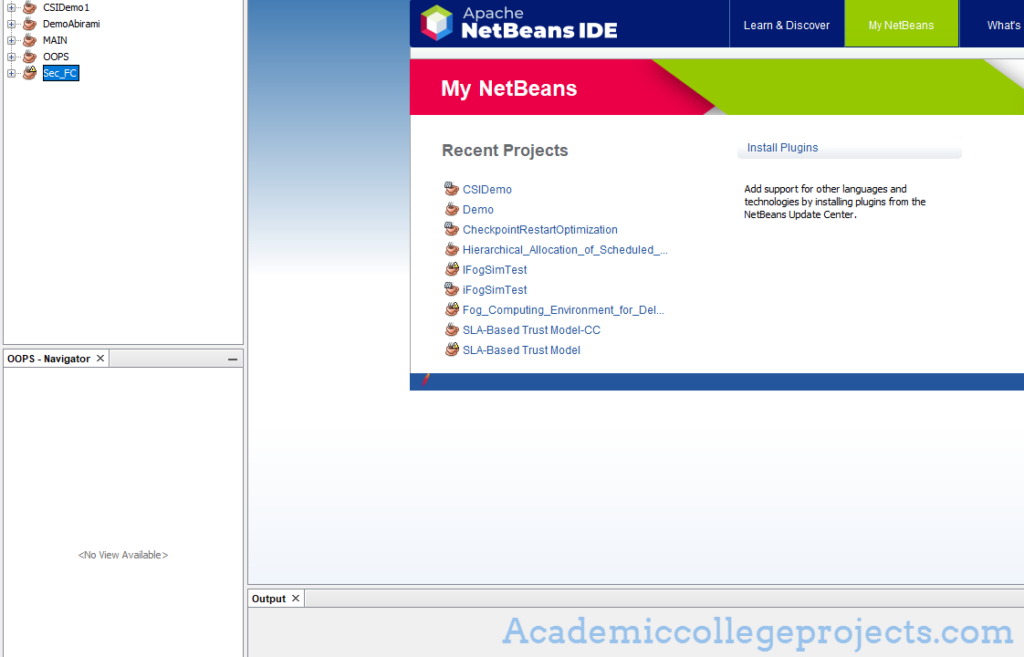
Task: Switch to the My NetBeans tab
Action: click(x=901, y=25)
